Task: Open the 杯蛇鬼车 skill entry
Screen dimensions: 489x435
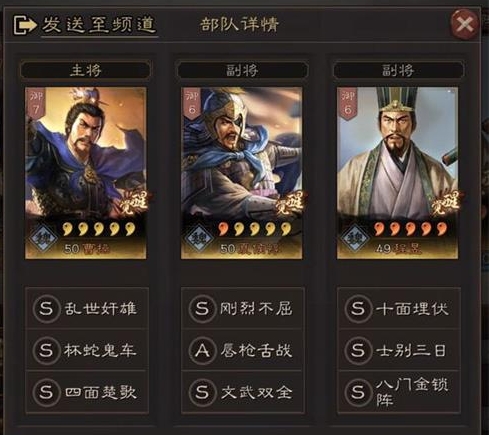Action: pos(87,350)
